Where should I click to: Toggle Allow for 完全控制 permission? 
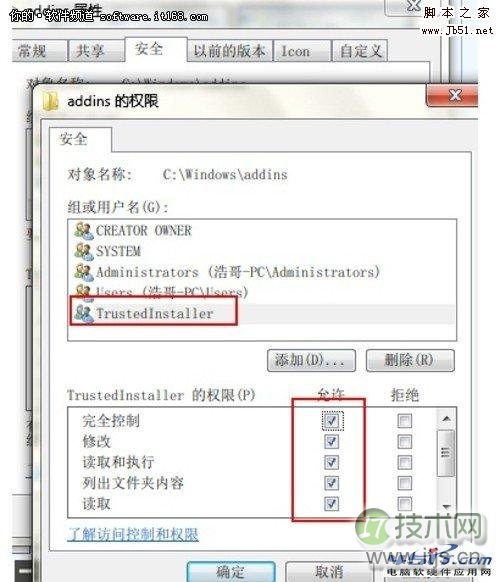pyautogui.click(x=331, y=421)
